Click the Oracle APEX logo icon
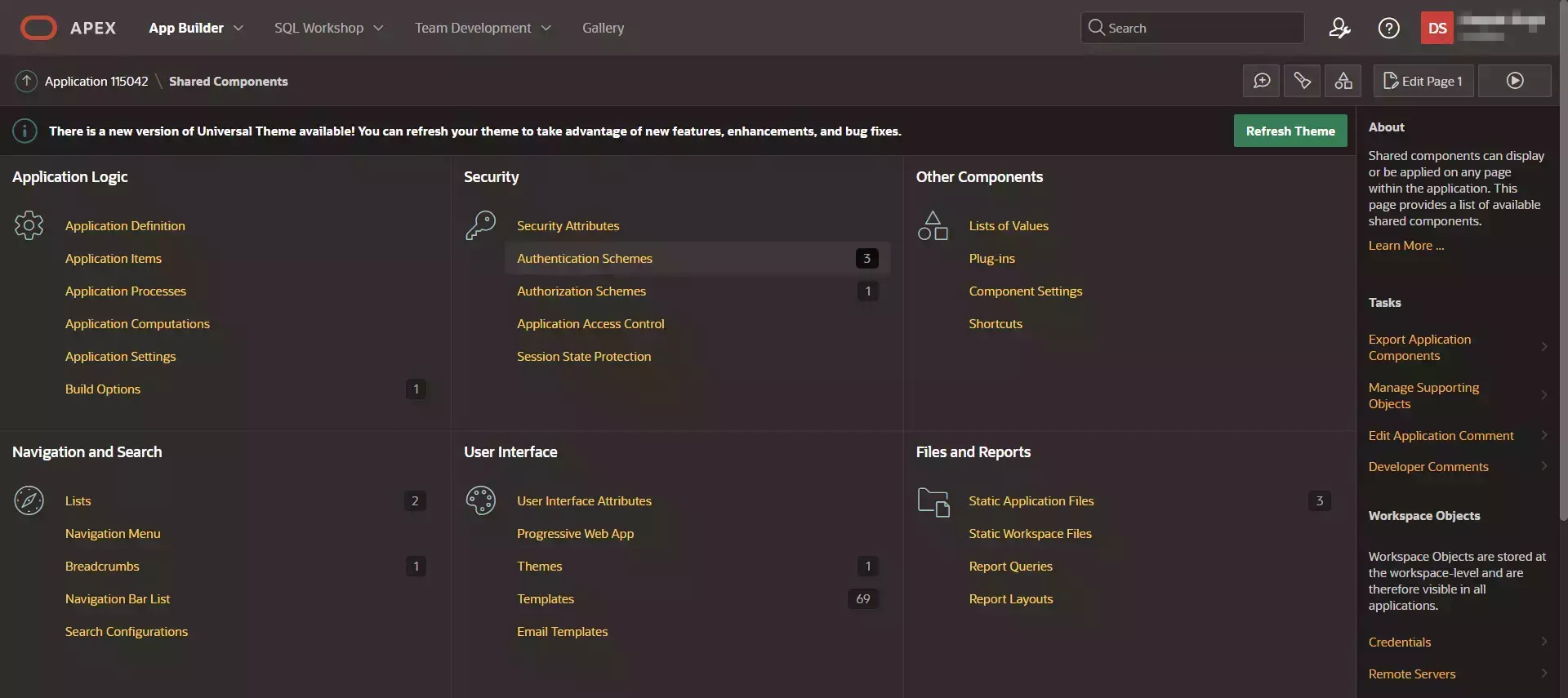 pos(38,28)
